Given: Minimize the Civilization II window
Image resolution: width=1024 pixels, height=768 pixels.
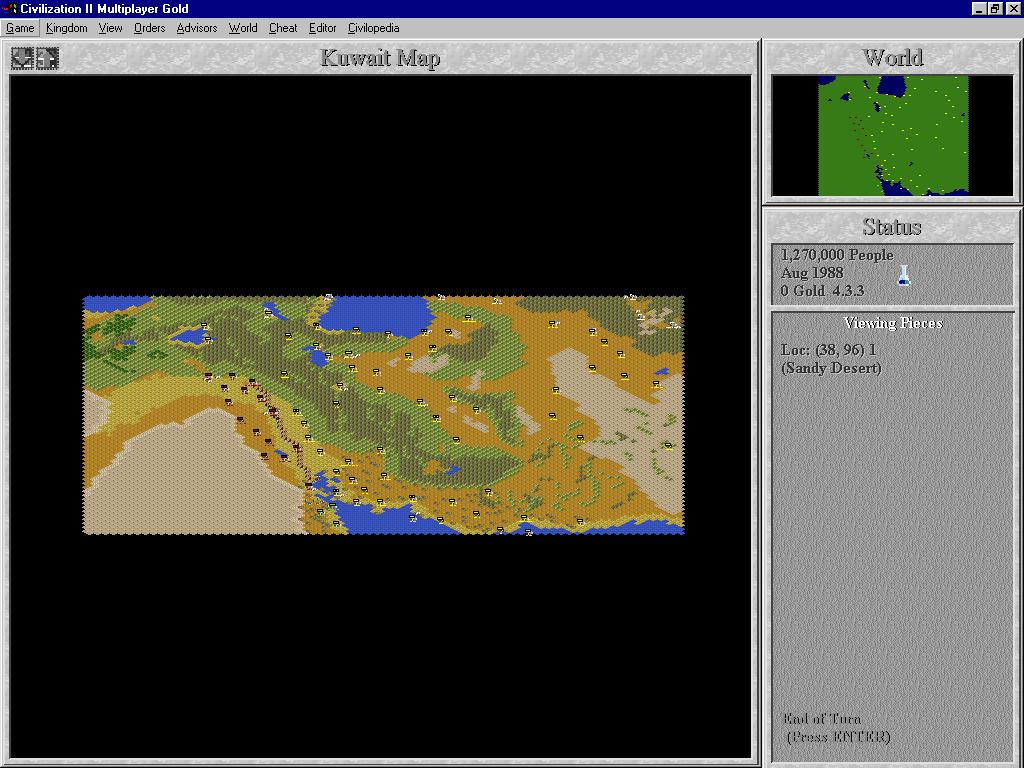Looking at the screenshot, I should click(x=978, y=9).
